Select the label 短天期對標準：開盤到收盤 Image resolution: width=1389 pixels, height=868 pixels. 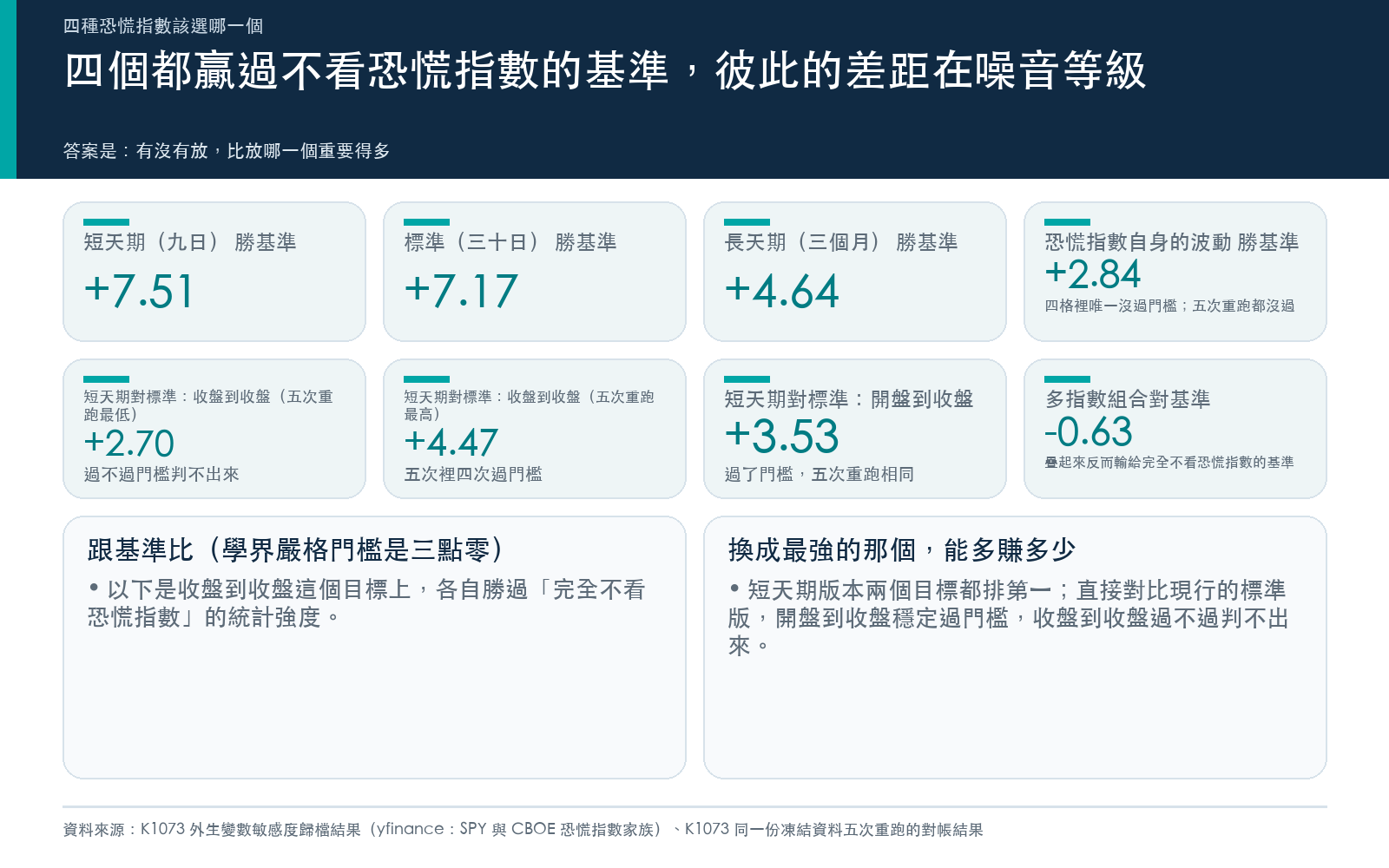849,399
